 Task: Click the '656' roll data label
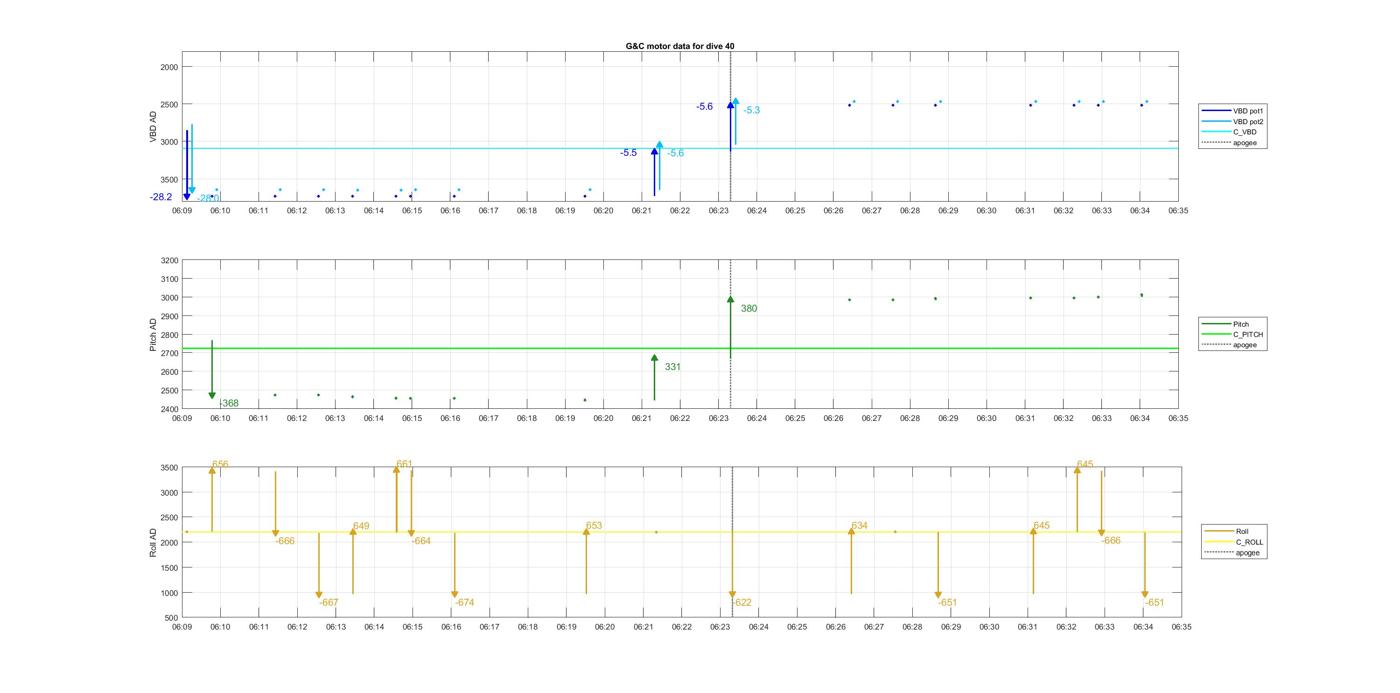click(x=220, y=465)
